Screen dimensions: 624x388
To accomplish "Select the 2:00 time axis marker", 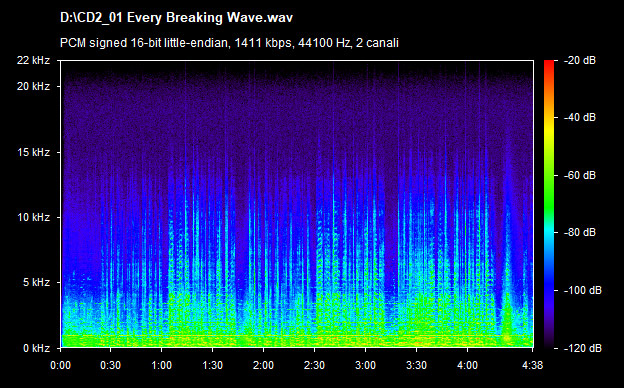I will point(263,365).
